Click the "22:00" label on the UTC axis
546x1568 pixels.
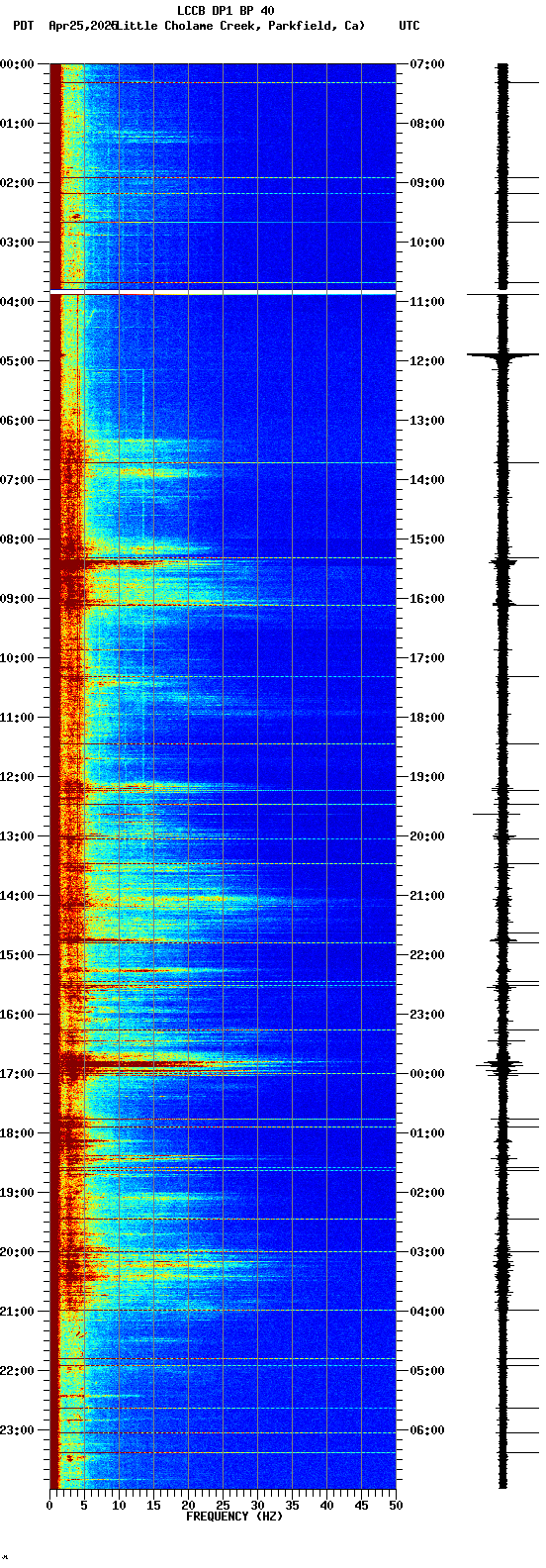pyautogui.click(x=427, y=955)
